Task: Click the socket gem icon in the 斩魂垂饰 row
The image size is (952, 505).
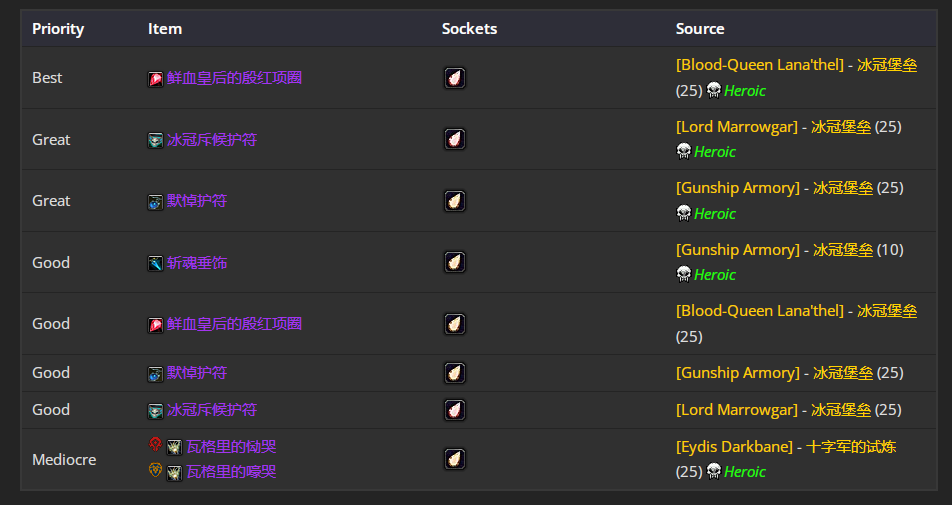Action: click(x=455, y=263)
